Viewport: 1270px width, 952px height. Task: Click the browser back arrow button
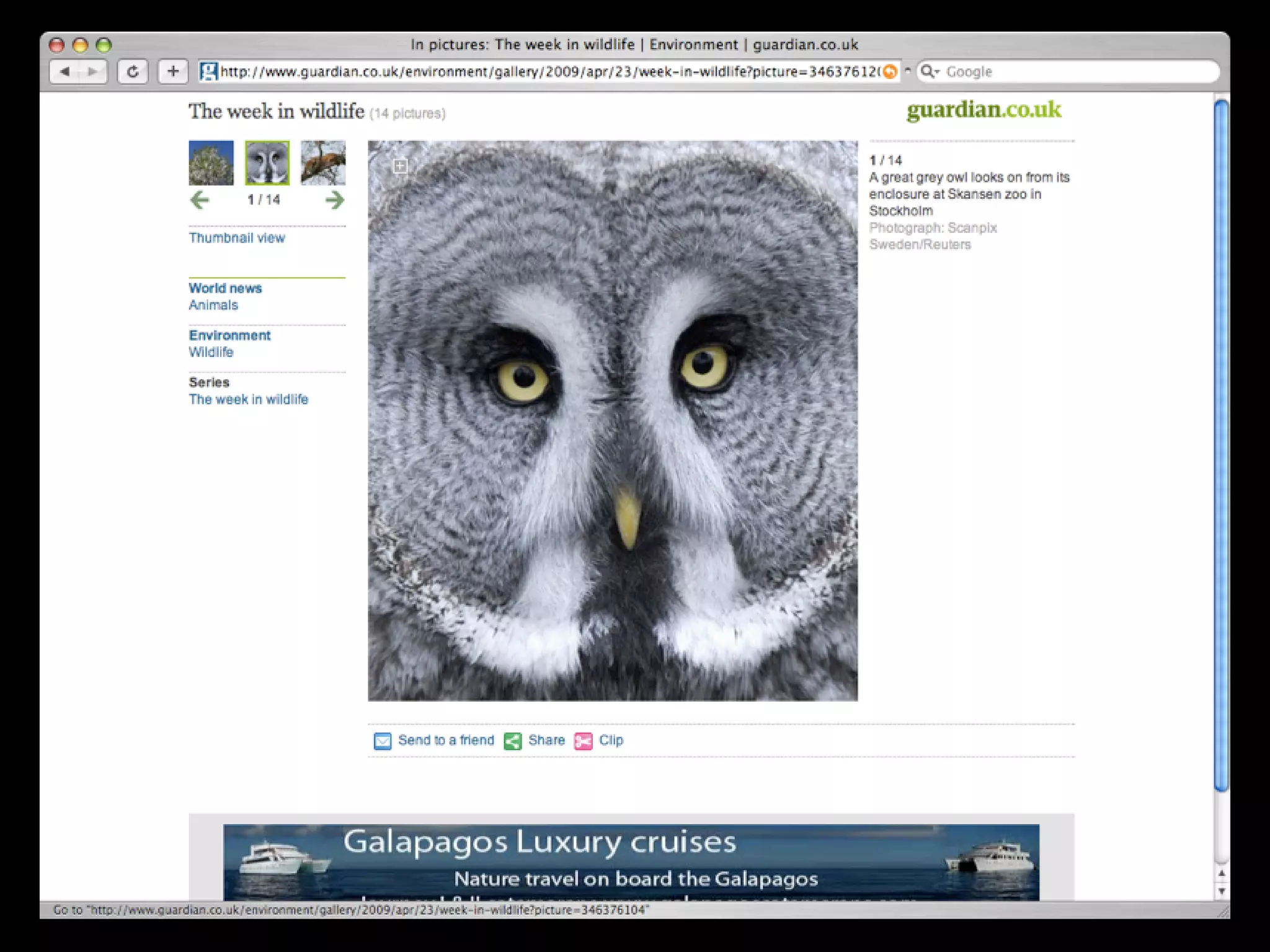click(x=64, y=71)
